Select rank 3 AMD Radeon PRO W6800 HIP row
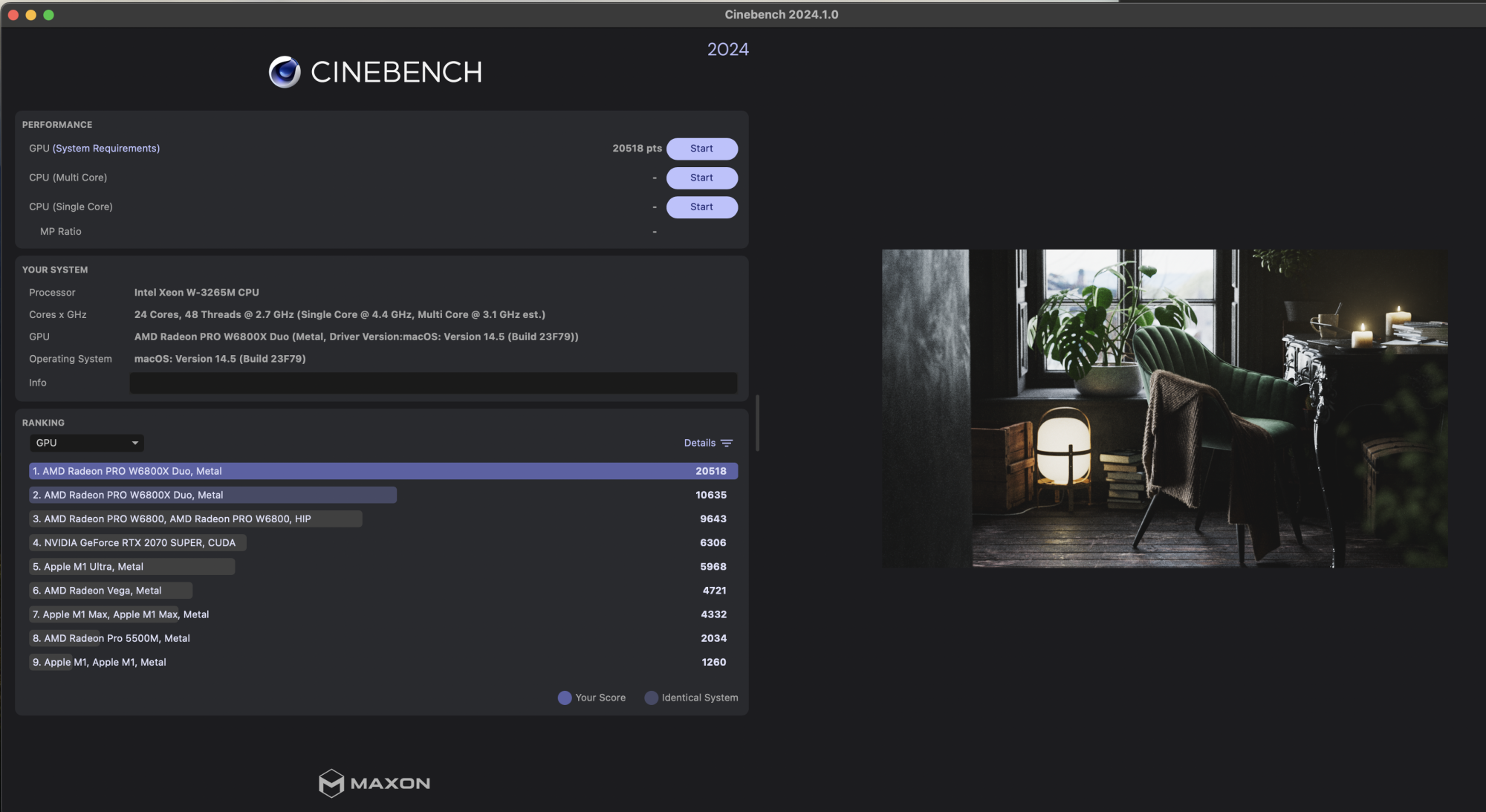This screenshot has height=812, width=1486. [x=383, y=519]
